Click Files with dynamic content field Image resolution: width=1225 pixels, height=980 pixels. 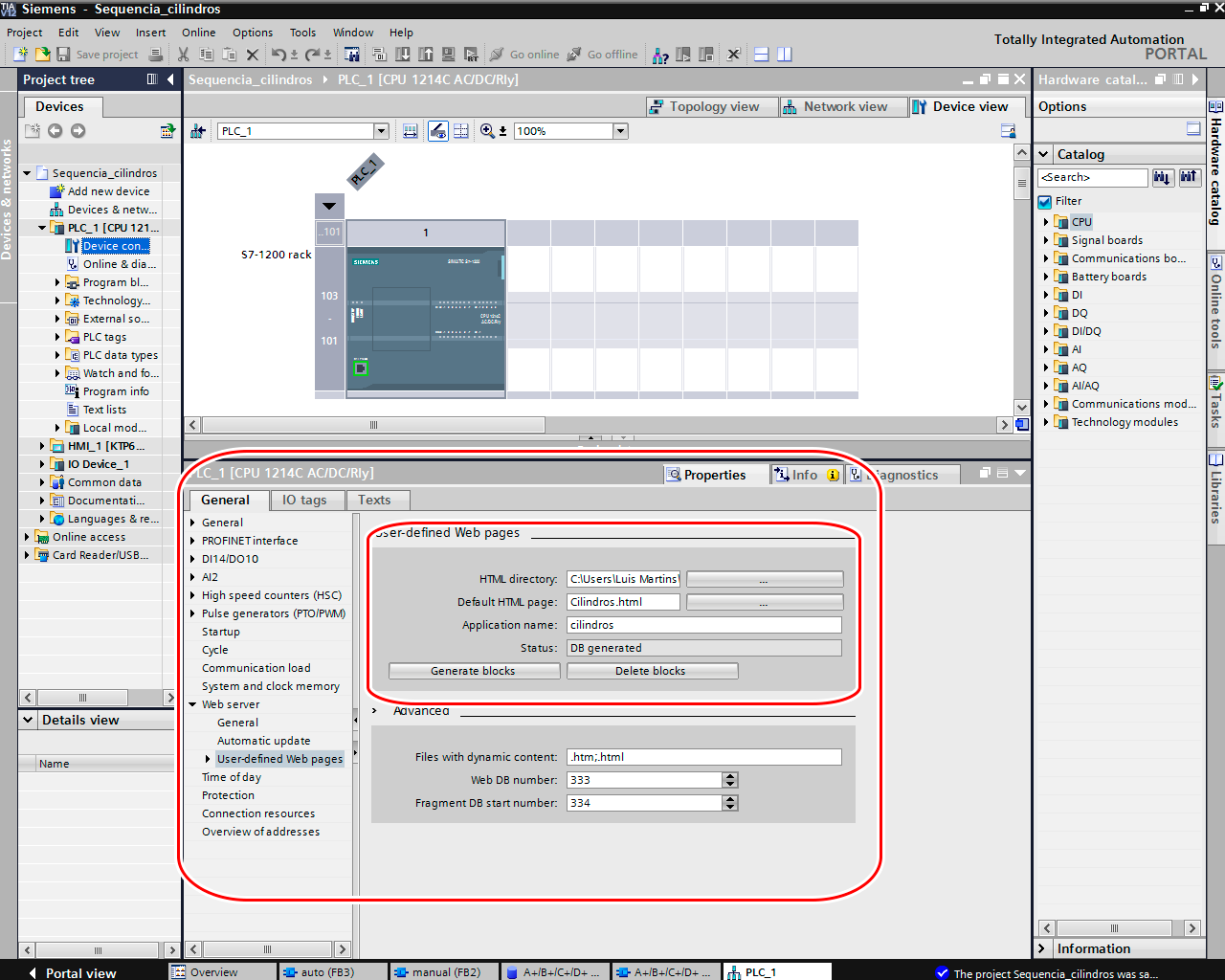click(x=704, y=757)
